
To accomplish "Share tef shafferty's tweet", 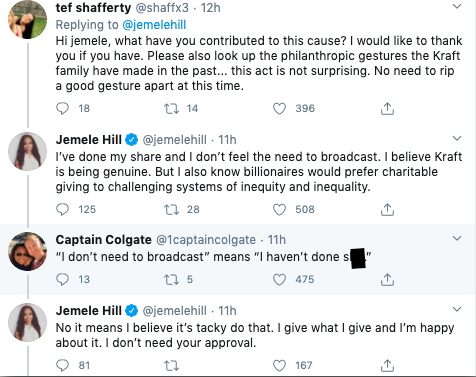I will pos(387,109).
